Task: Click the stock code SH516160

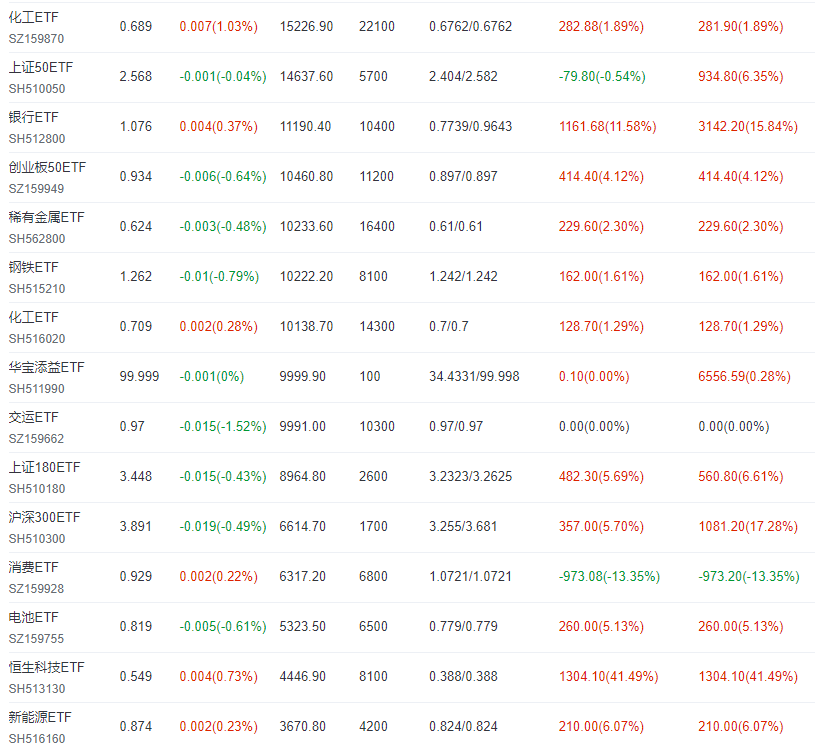Action: (x=37, y=739)
